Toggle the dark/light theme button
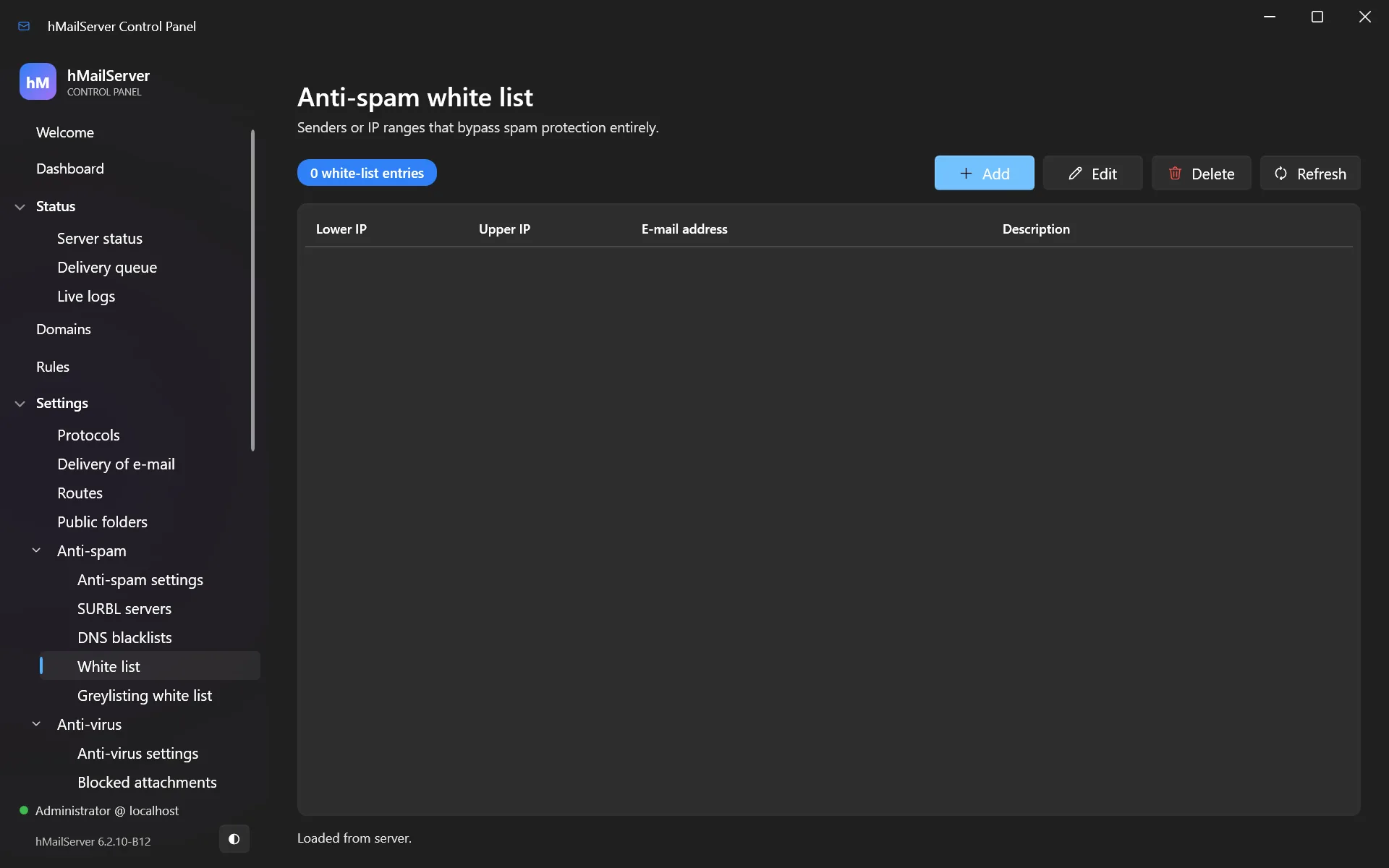The height and width of the screenshot is (868, 1389). click(234, 839)
